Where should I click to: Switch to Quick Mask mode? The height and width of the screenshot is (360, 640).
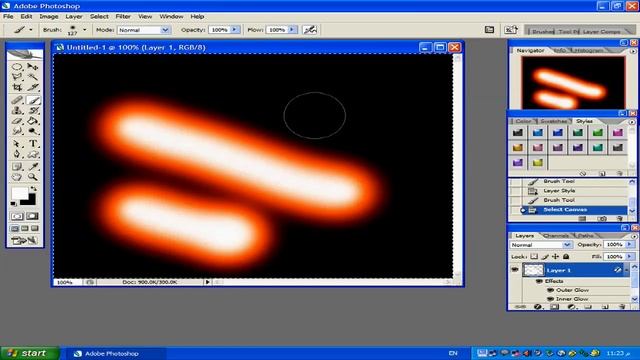pyautogui.click(x=32, y=216)
